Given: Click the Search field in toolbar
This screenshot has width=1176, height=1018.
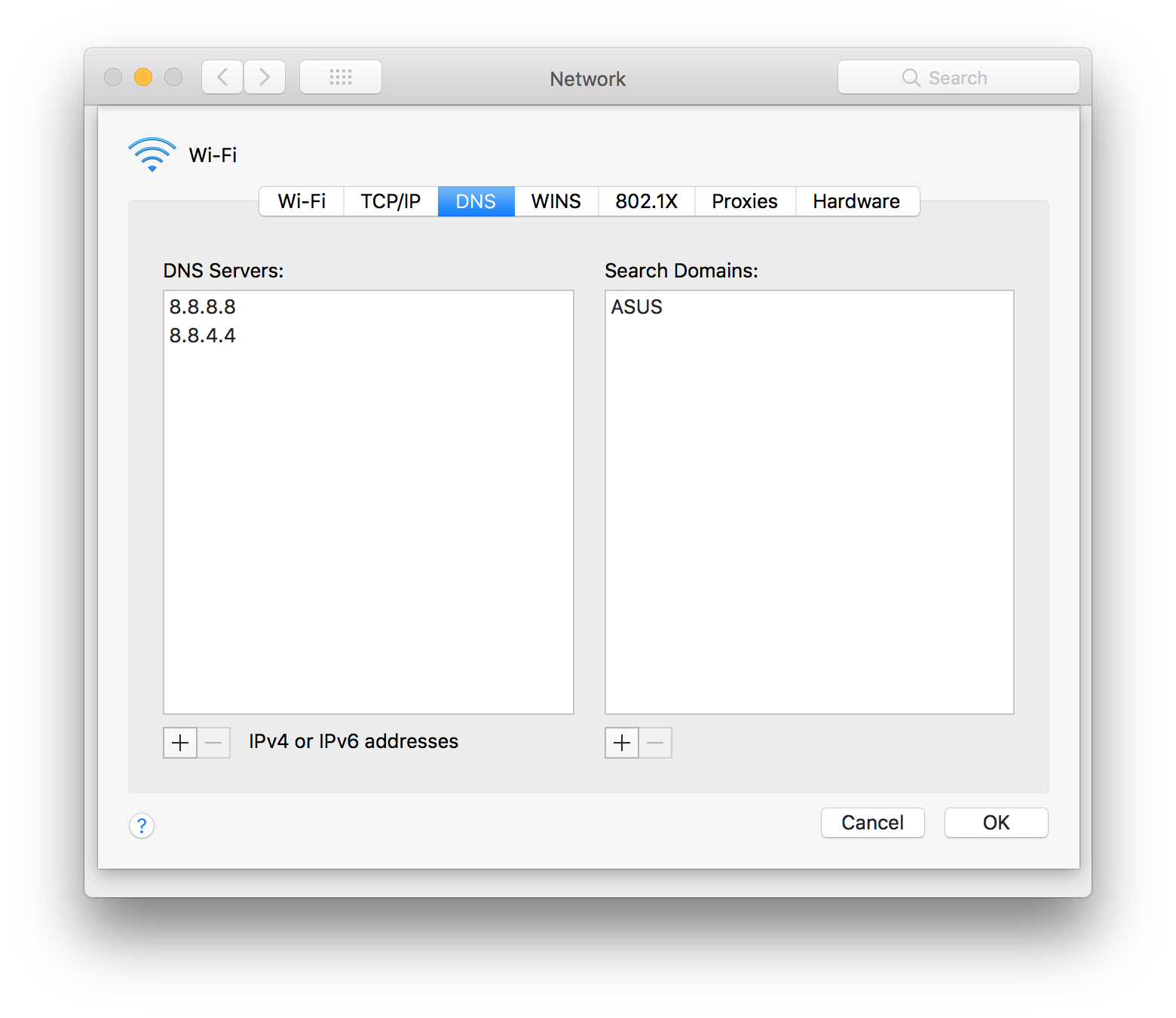Looking at the screenshot, I should tap(958, 78).
